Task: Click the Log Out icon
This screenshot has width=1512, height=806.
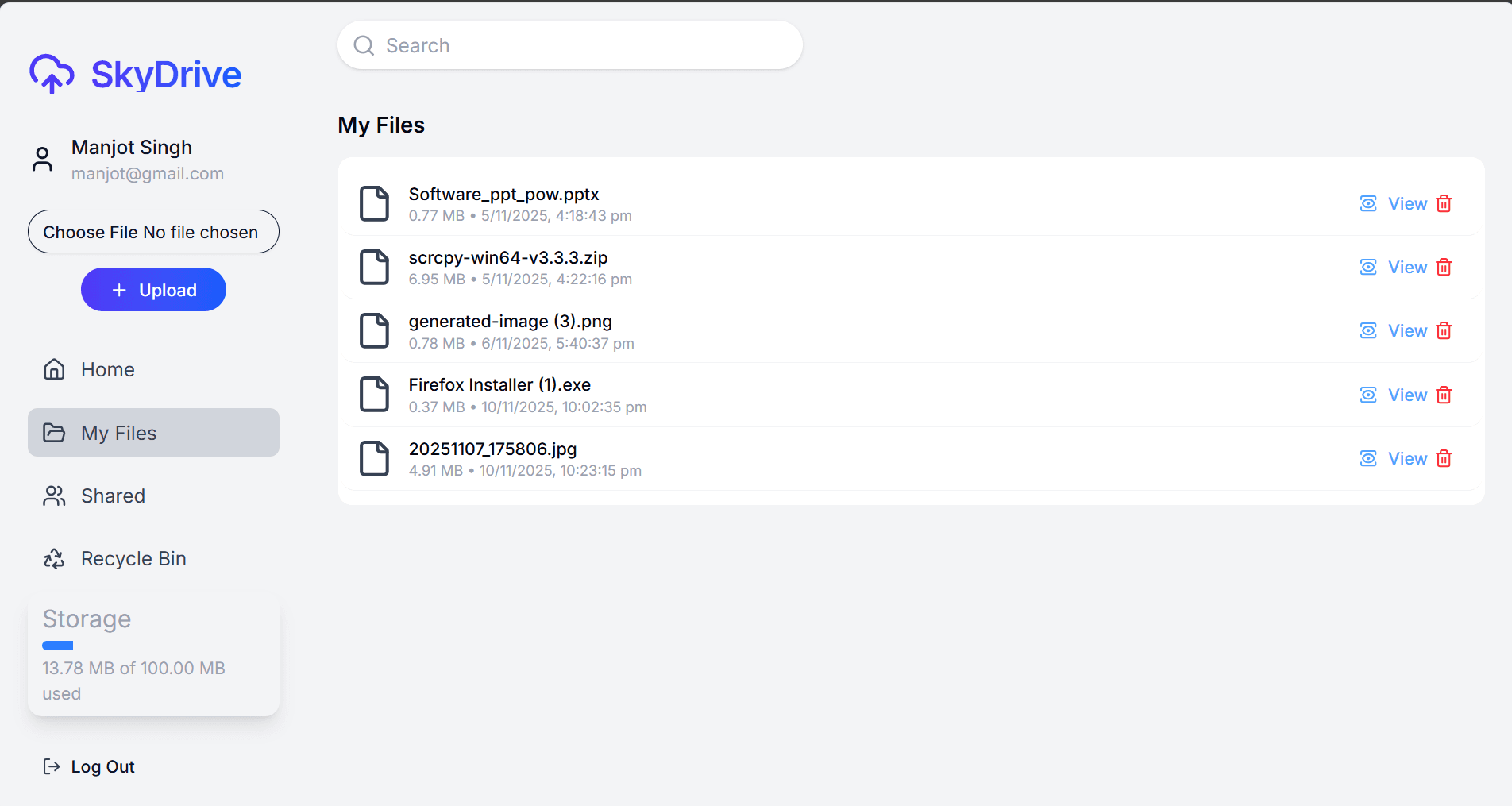Action: [x=52, y=766]
